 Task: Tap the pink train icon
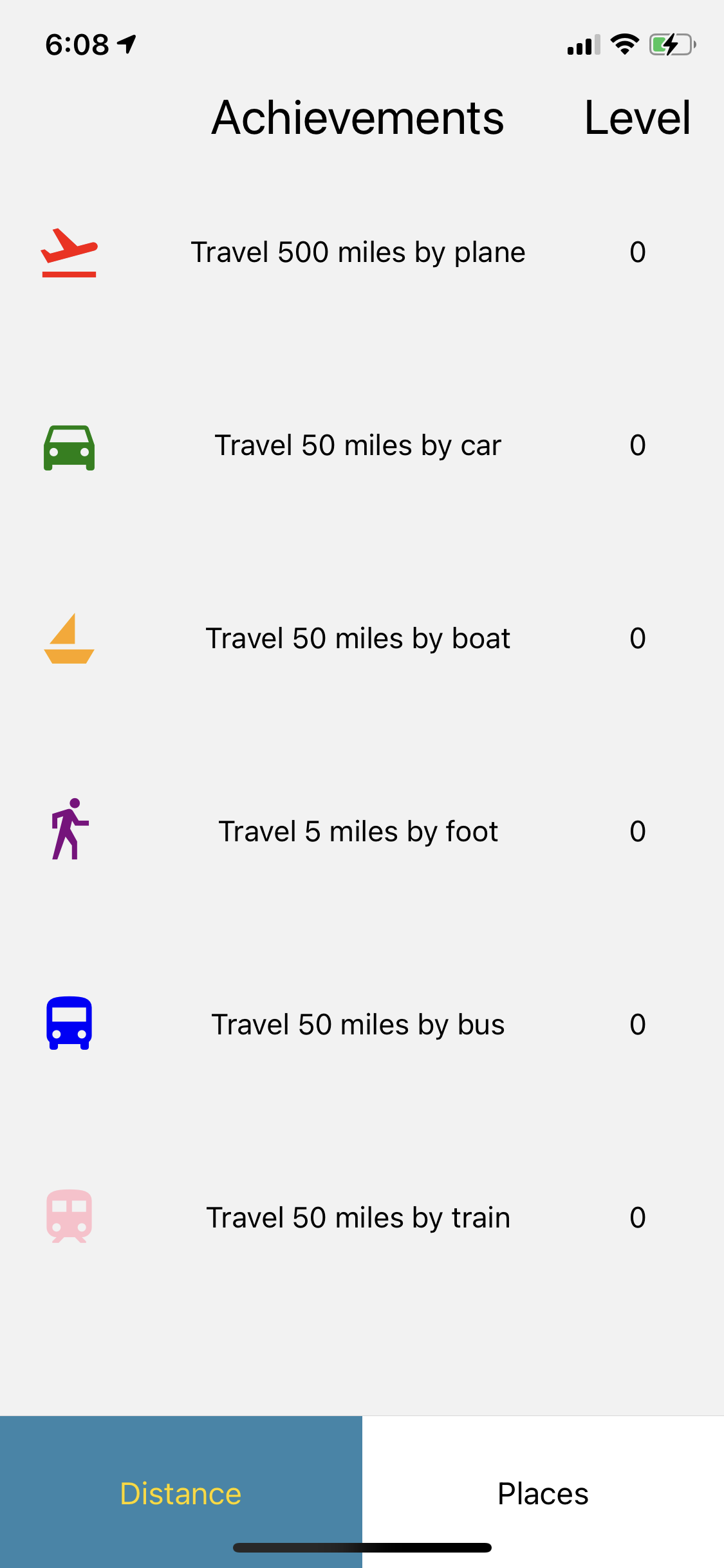tap(69, 1216)
